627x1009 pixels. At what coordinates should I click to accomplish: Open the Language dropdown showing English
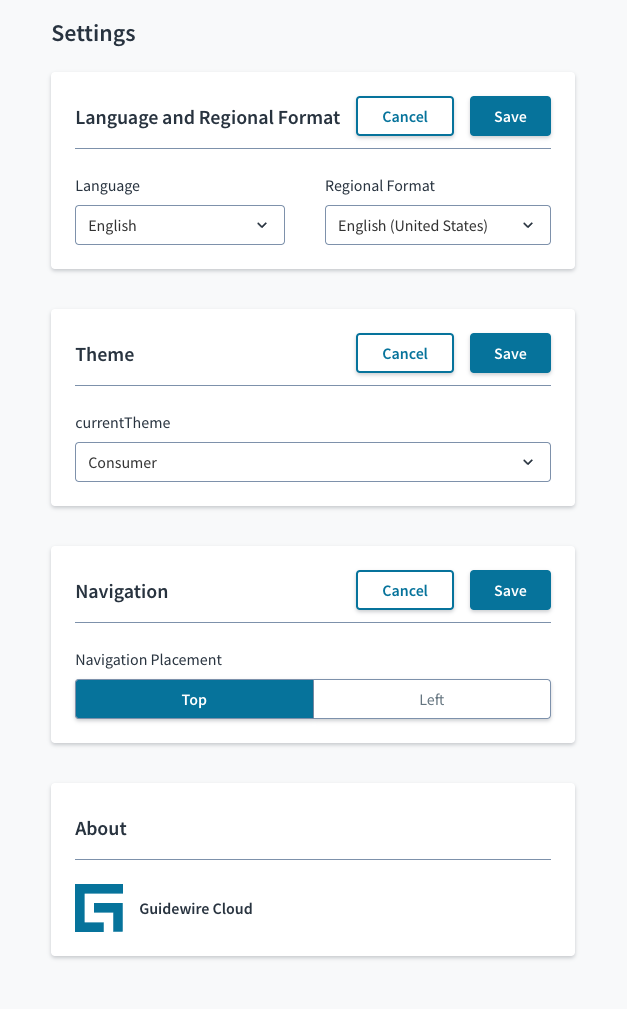point(180,225)
